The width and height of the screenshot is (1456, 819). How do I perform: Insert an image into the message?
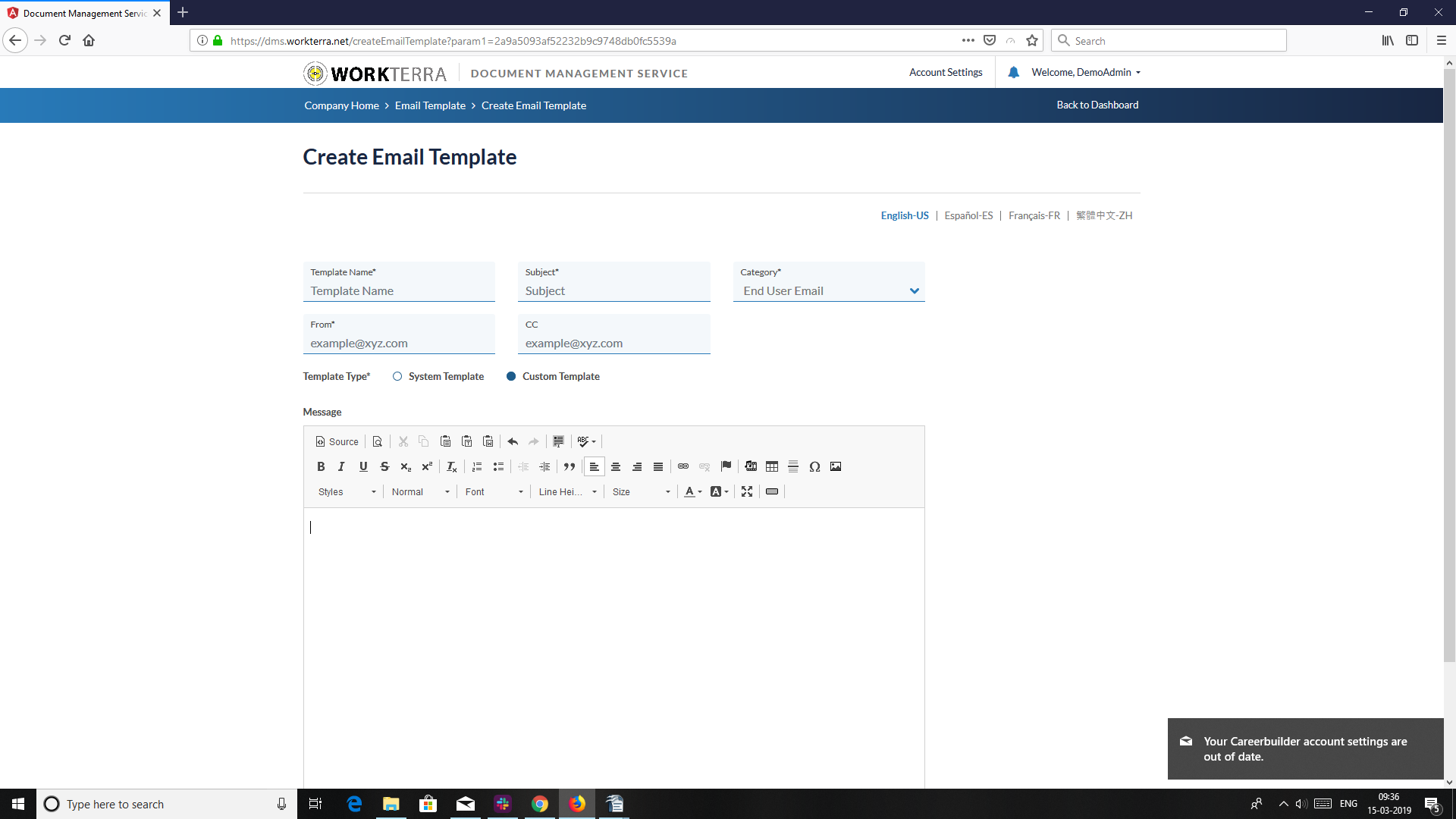[x=835, y=466]
